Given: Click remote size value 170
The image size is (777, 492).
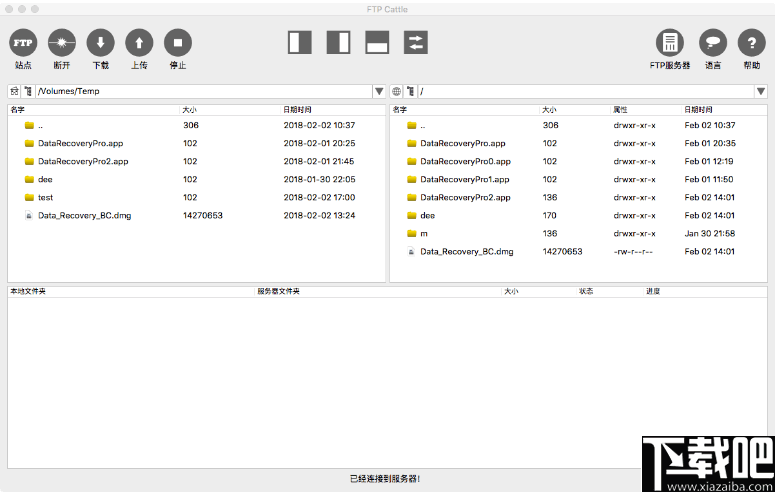Looking at the screenshot, I should tap(550, 216).
